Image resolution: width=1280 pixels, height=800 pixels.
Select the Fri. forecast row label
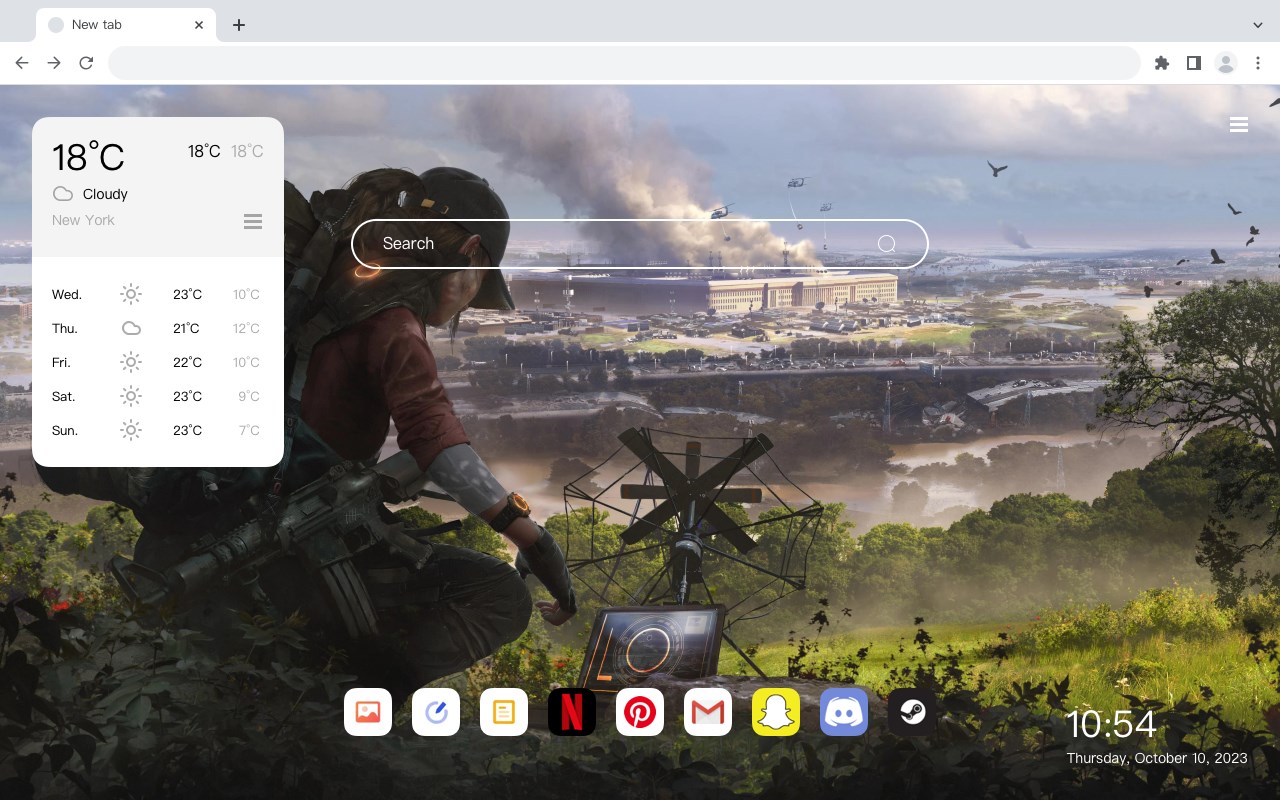[61, 362]
